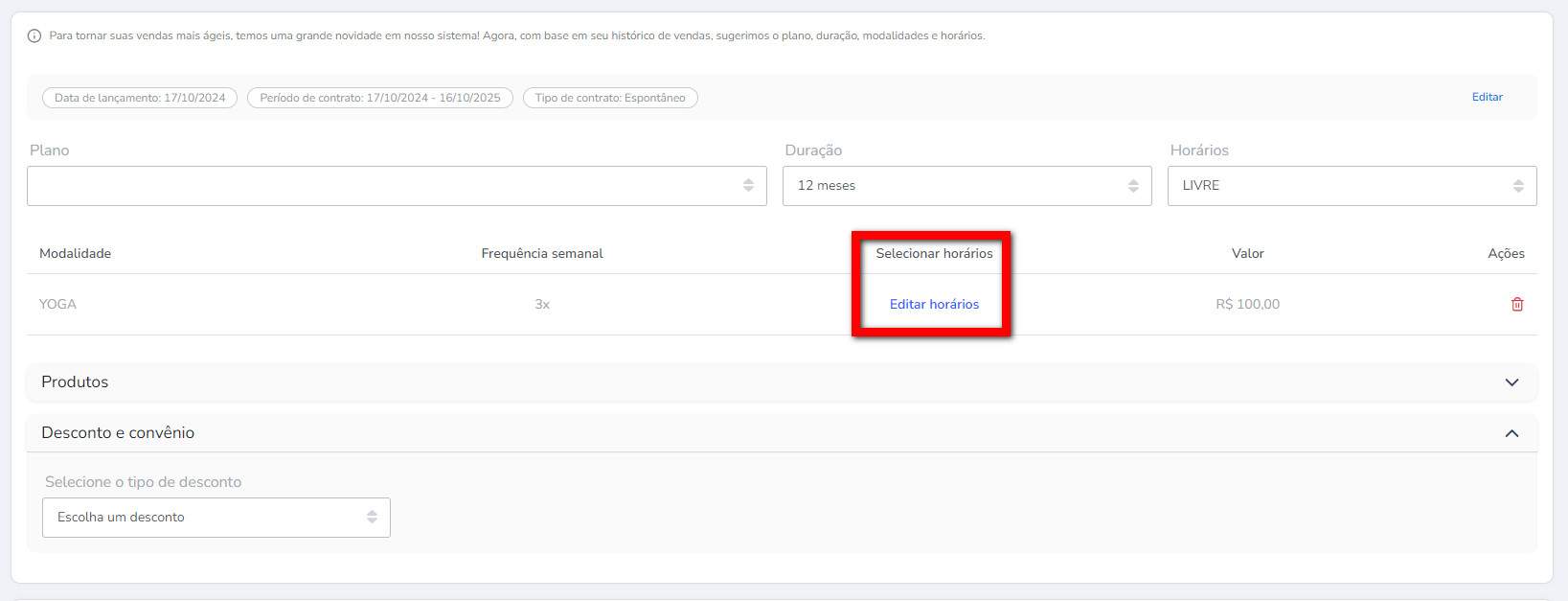Select the Período de contrato chip

[380, 98]
